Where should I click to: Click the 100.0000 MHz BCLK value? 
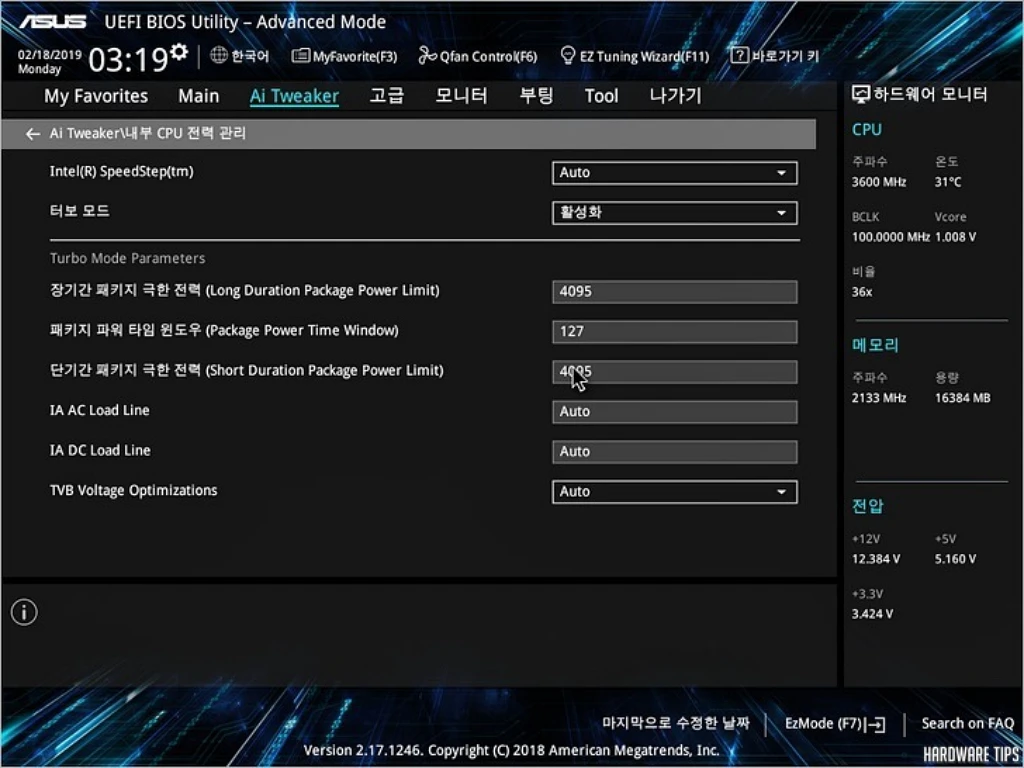tap(890, 237)
